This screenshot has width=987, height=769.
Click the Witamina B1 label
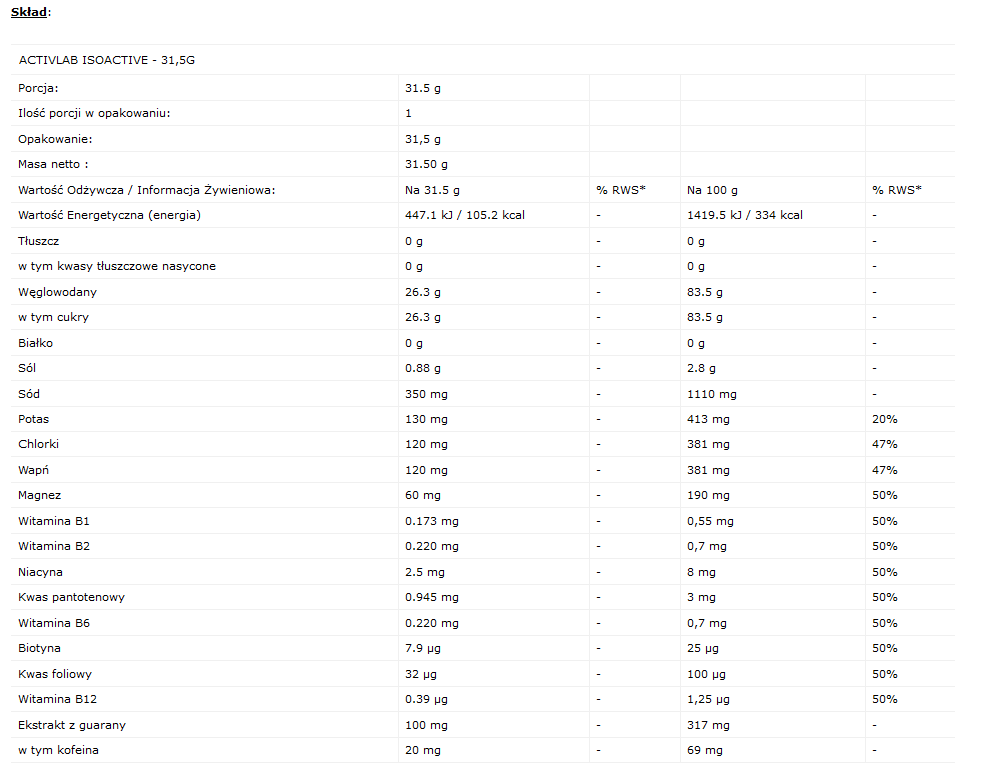pyautogui.click(x=54, y=521)
